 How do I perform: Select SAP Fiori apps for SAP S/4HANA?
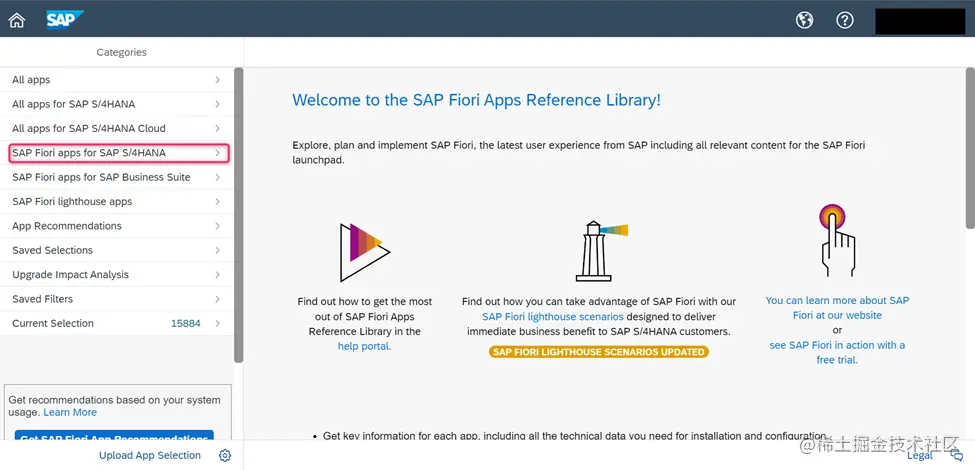(x=117, y=153)
